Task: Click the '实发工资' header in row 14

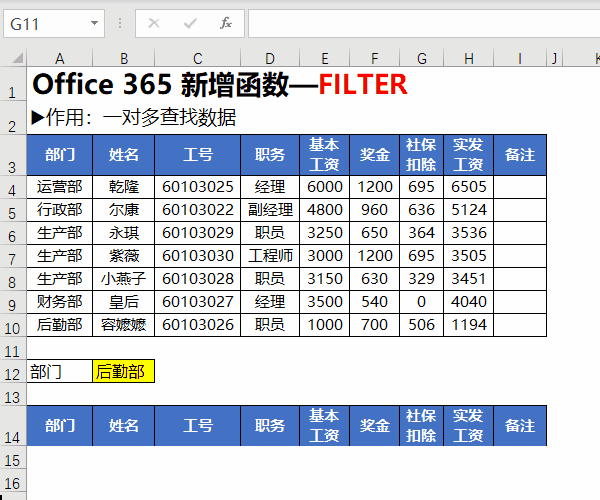Action: click(x=469, y=426)
